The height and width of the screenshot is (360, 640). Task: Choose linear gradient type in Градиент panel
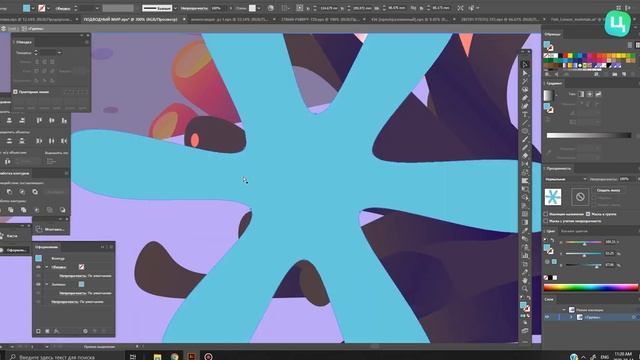point(581,94)
